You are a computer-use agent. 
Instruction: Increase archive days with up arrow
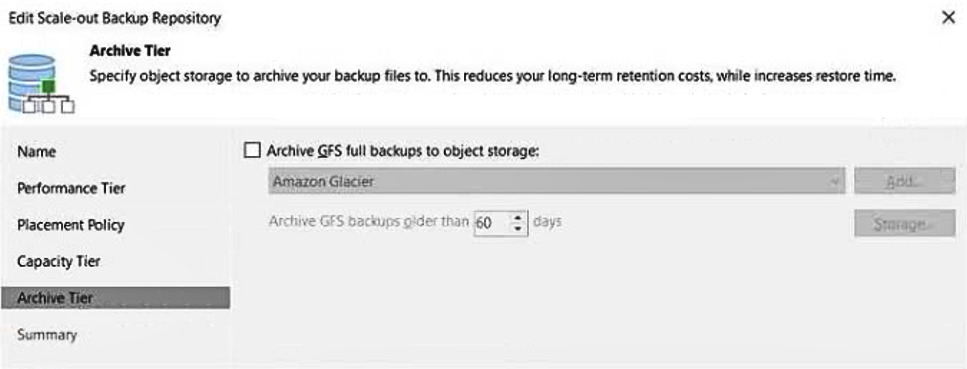click(x=518, y=217)
